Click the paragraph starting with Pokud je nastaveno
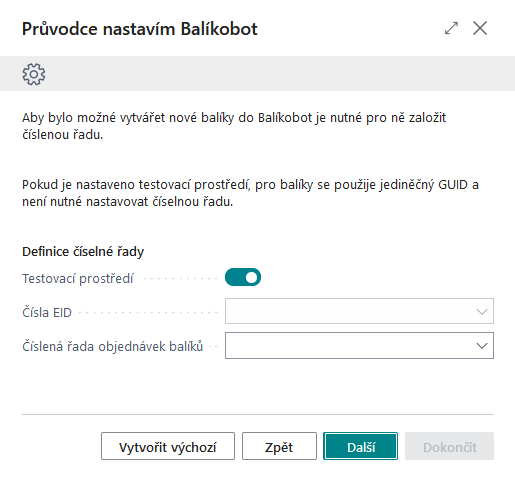 (250, 193)
